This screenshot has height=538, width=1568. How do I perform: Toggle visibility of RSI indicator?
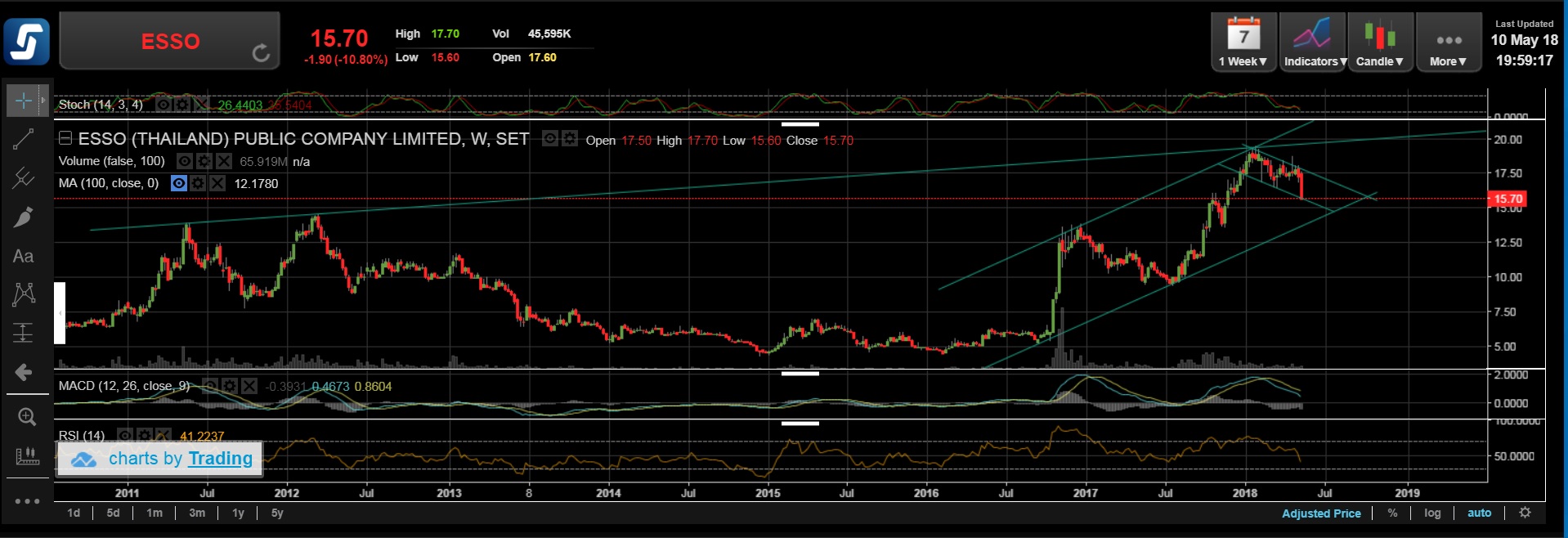tap(124, 435)
